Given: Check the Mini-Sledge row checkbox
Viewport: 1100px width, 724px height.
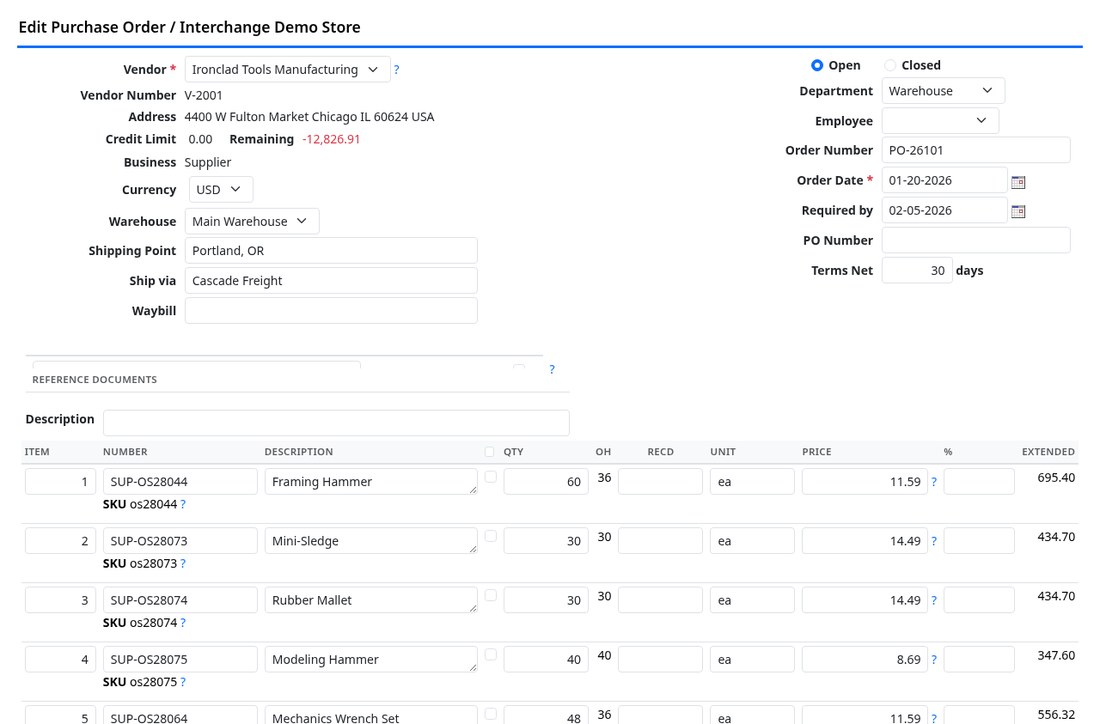Looking at the screenshot, I should tap(491, 536).
